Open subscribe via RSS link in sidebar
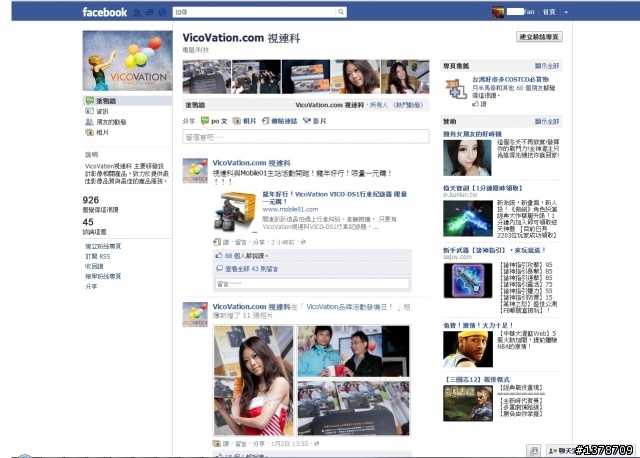 pyautogui.click(x=98, y=256)
